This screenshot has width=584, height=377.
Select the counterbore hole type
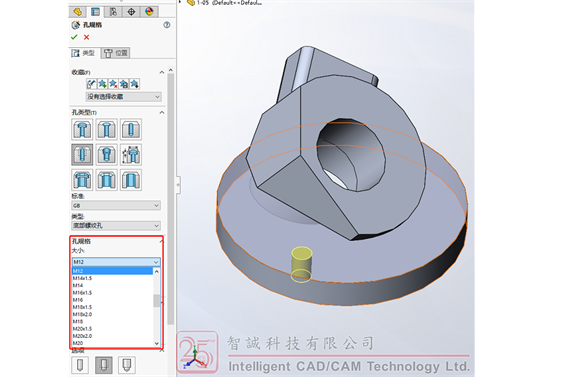(x=82, y=130)
